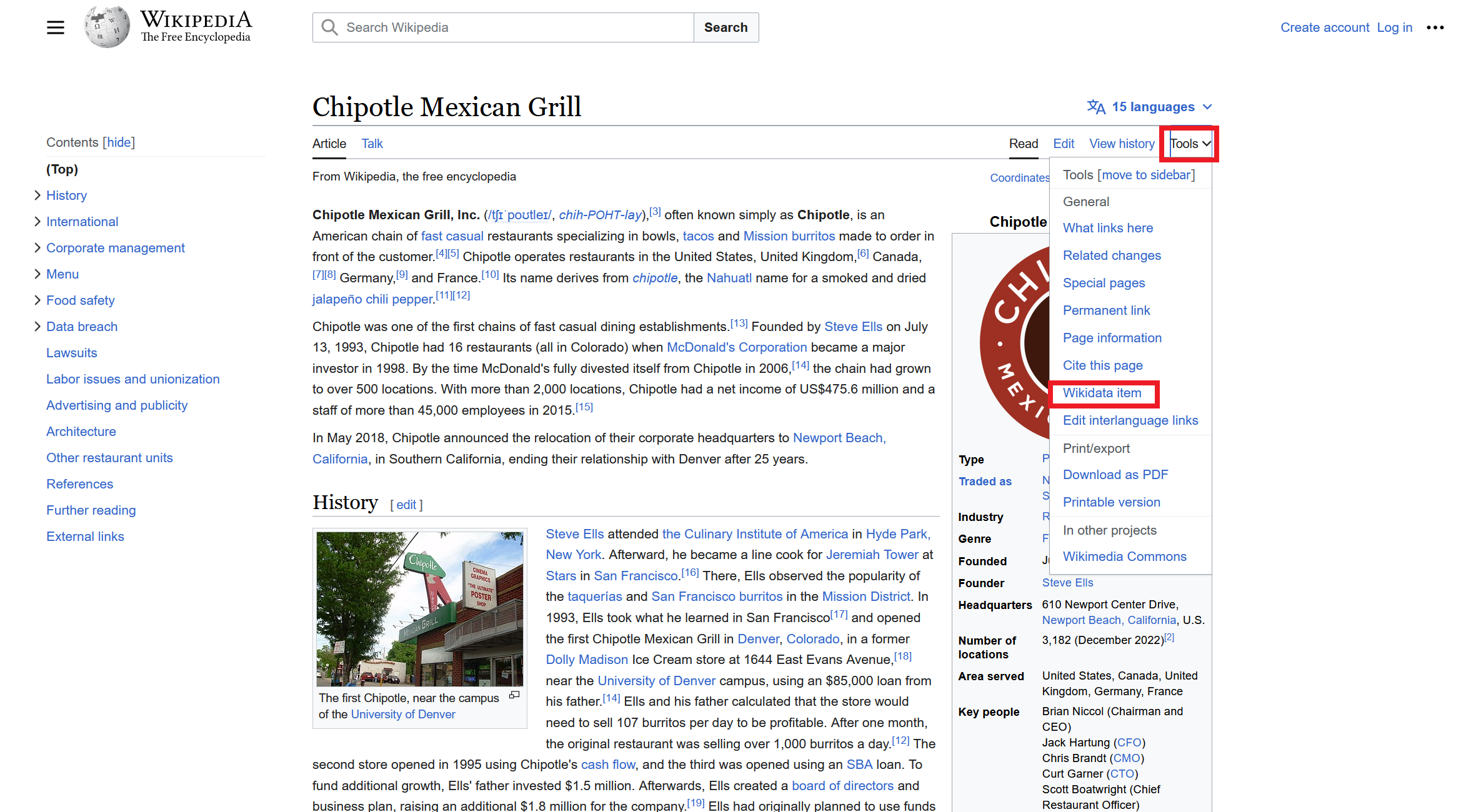Click the Wikipedia globe logo
This screenshot has height=812, width=1481.
[x=107, y=27]
